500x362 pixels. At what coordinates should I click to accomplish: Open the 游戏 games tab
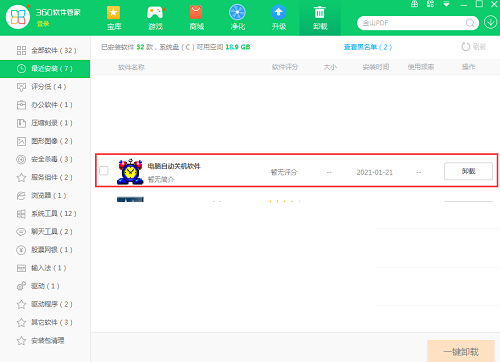pos(155,18)
